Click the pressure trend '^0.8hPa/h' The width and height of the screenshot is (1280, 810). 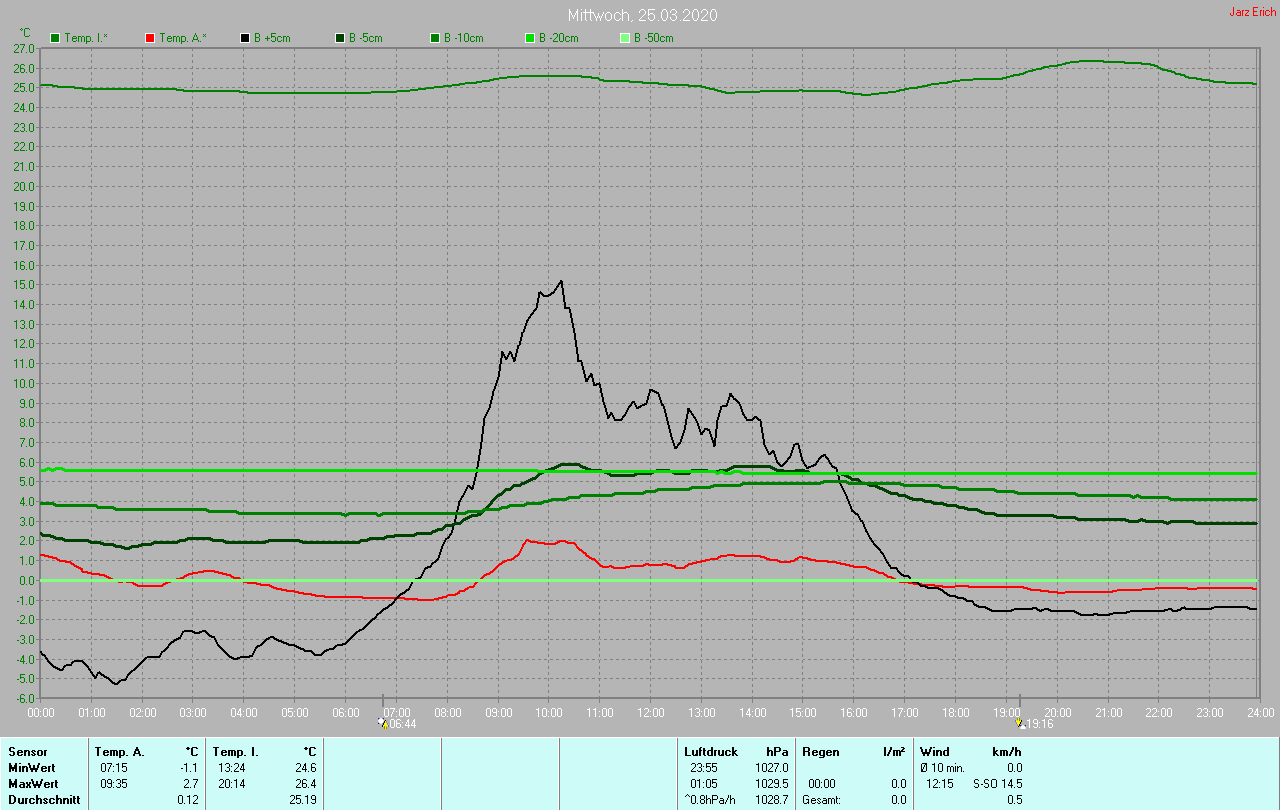pos(710,799)
